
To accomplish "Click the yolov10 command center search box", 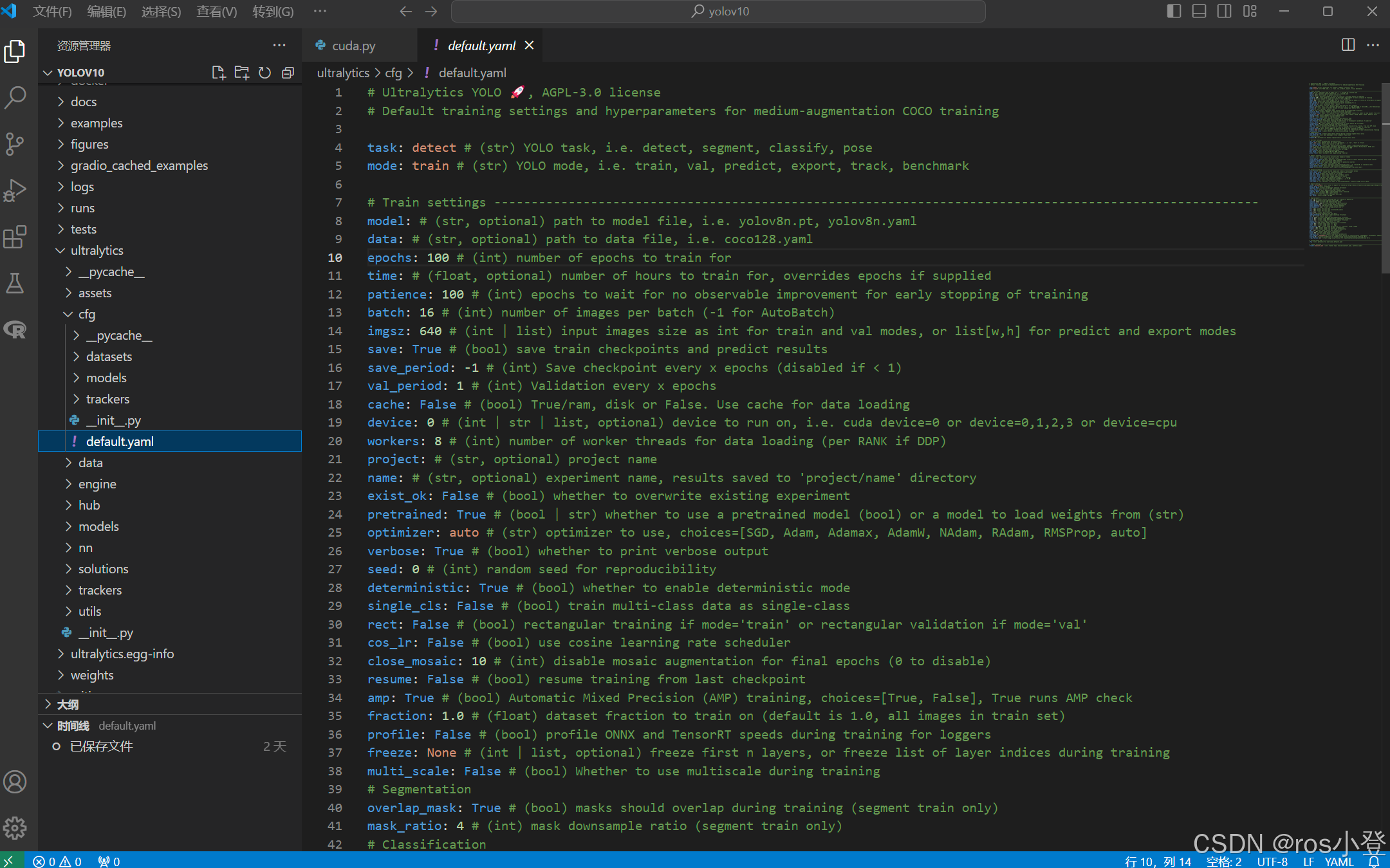I will pyautogui.click(x=718, y=12).
